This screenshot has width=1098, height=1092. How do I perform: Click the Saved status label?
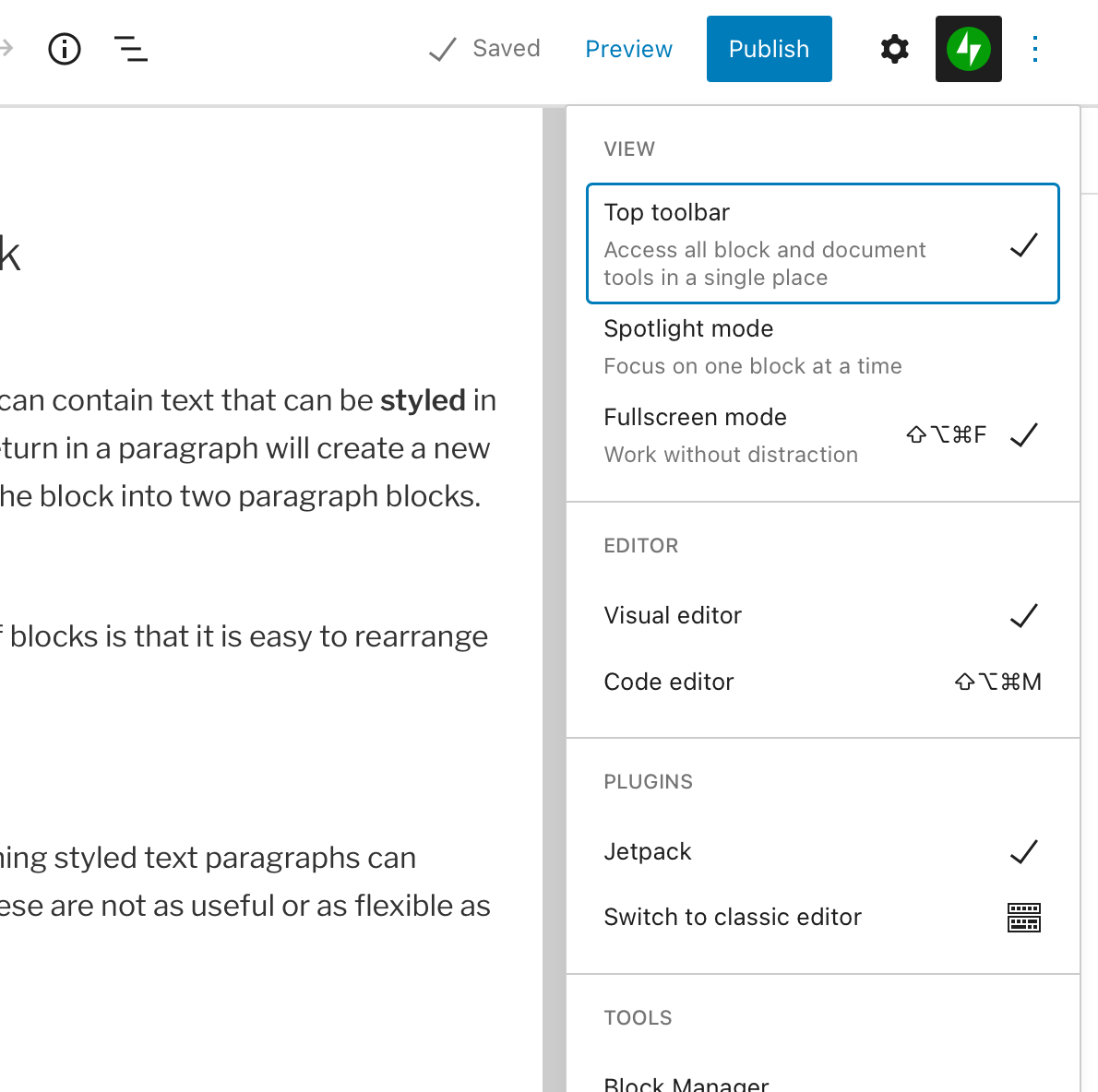pyautogui.click(x=506, y=49)
